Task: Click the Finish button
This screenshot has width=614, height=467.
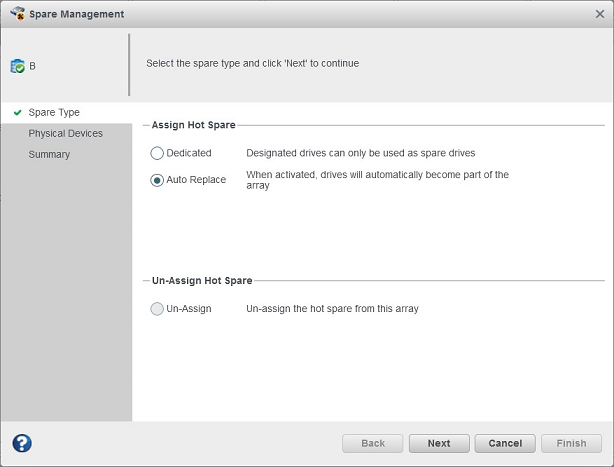Action: coord(571,443)
